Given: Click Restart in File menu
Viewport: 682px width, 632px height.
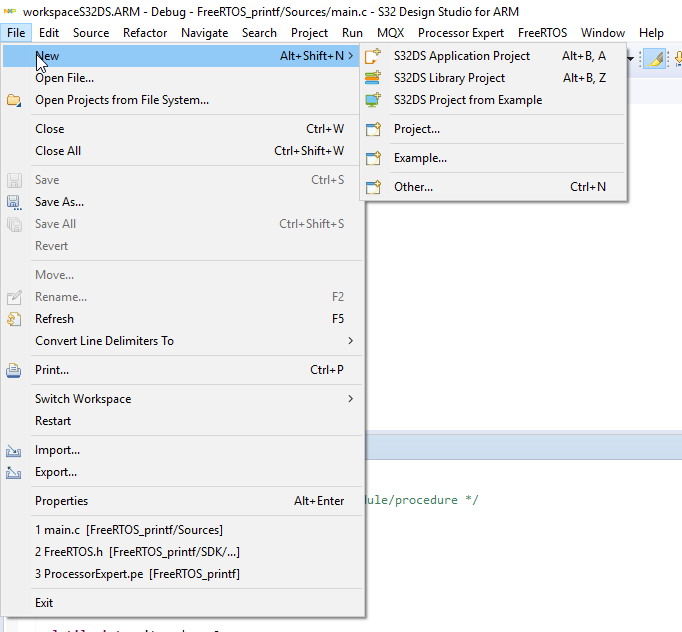Looking at the screenshot, I should pos(183,421).
